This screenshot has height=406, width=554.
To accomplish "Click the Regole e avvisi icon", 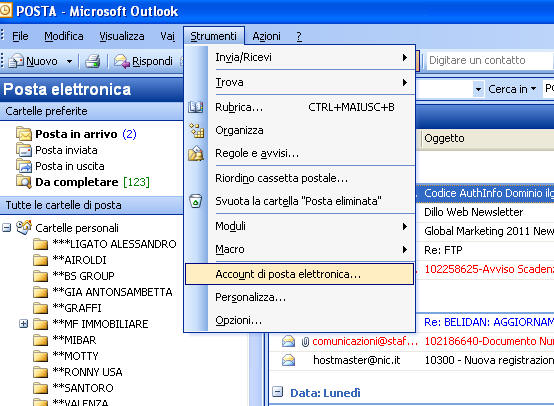I will 196,153.
